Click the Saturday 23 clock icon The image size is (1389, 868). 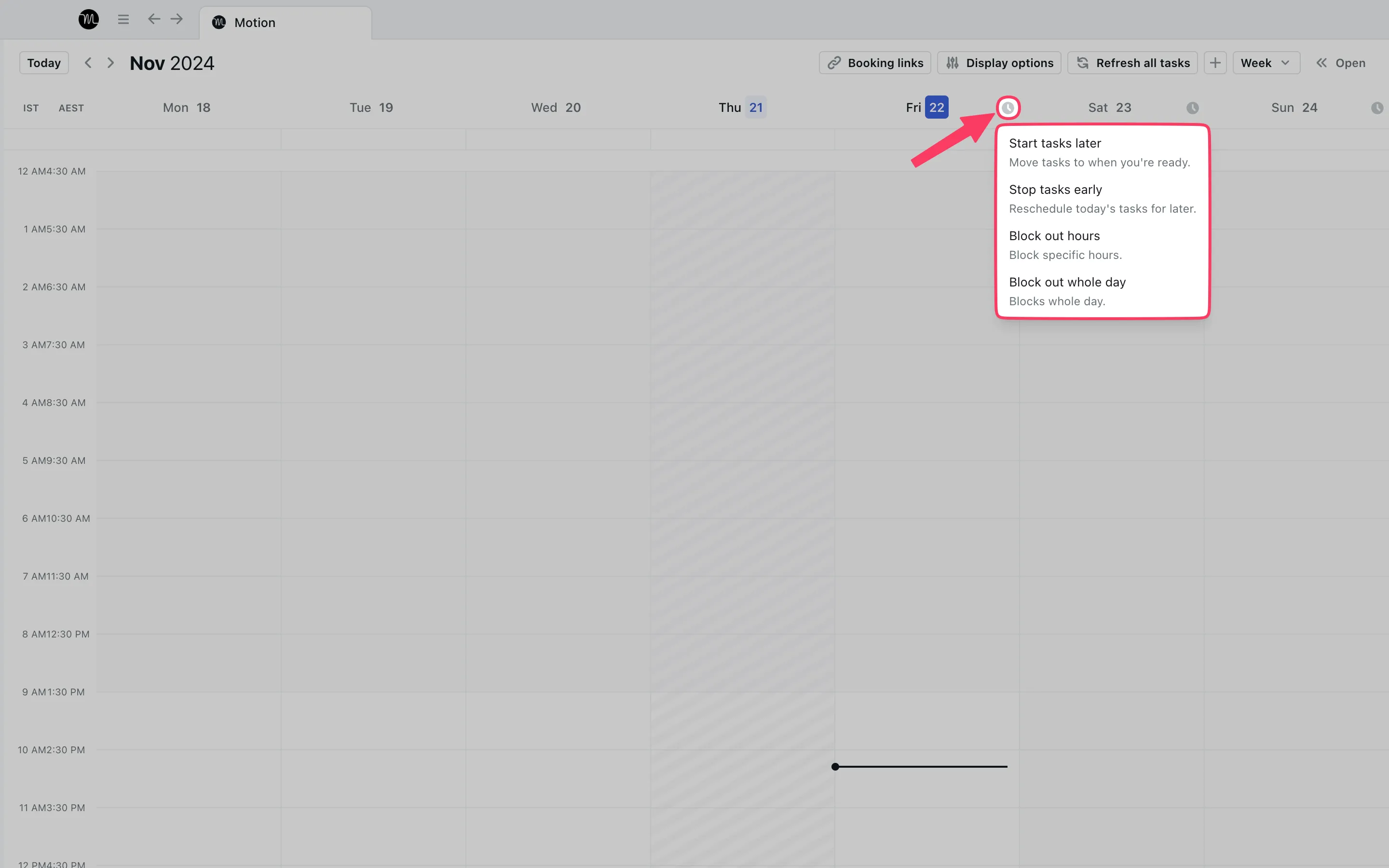tap(1193, 108)
